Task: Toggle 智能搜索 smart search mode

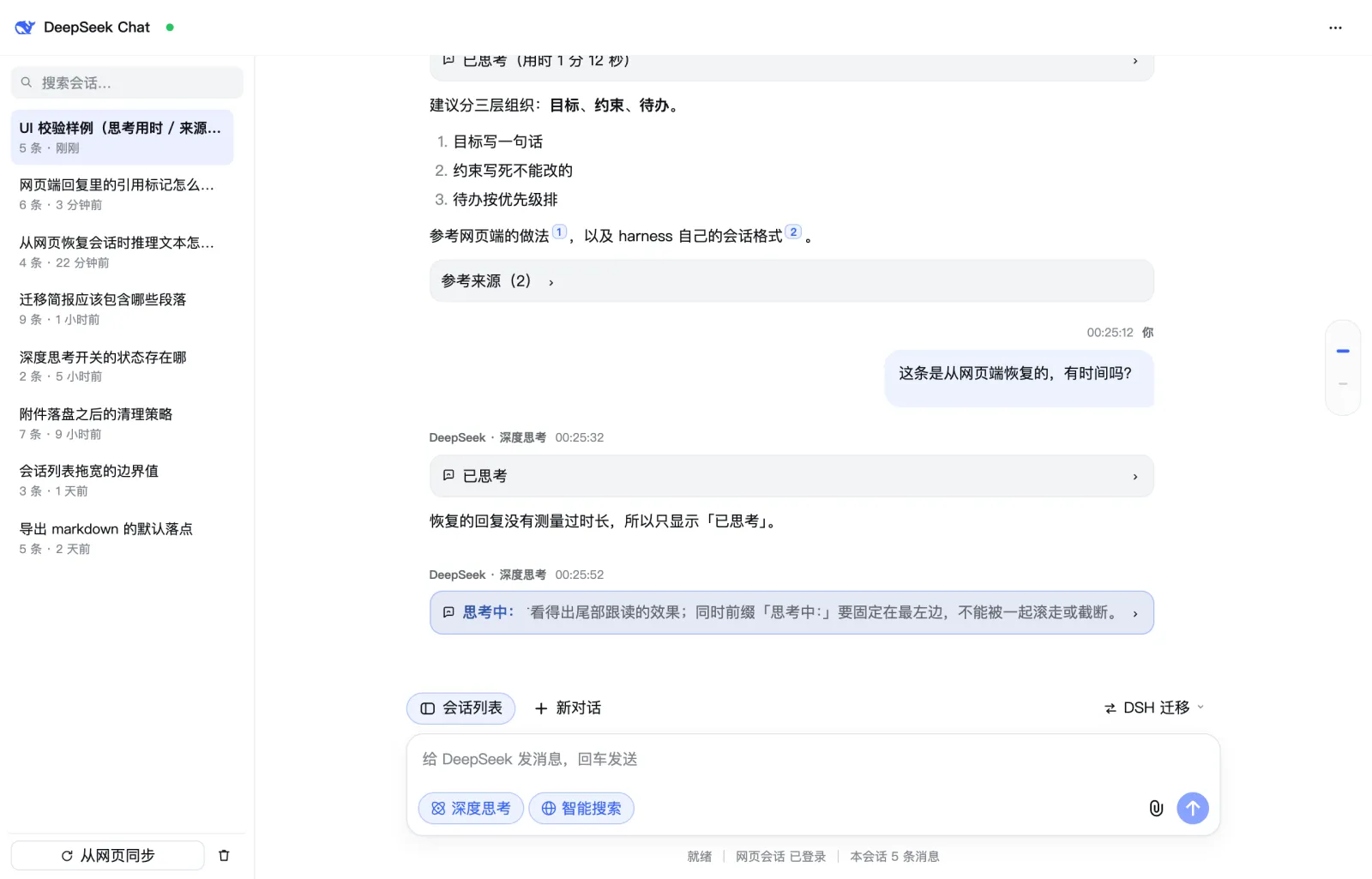Action: tap(581, 808)
